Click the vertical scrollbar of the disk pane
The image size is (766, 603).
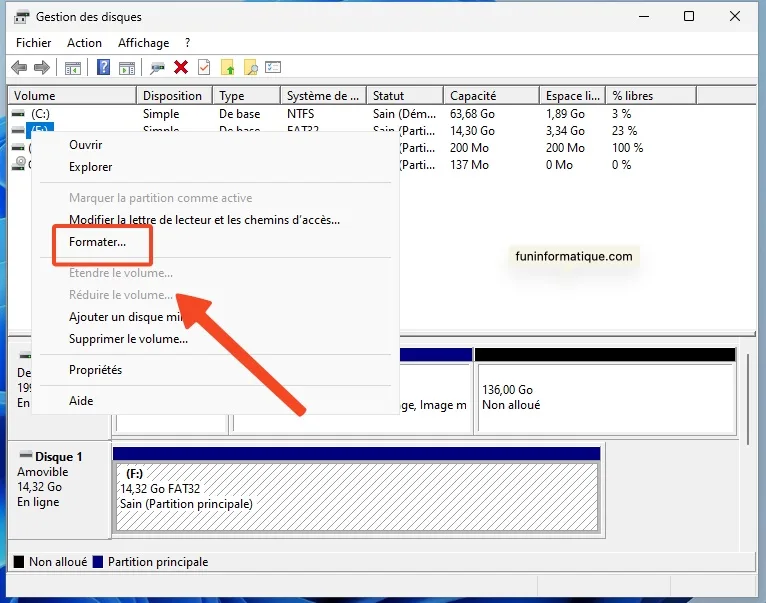pos(748,398)
